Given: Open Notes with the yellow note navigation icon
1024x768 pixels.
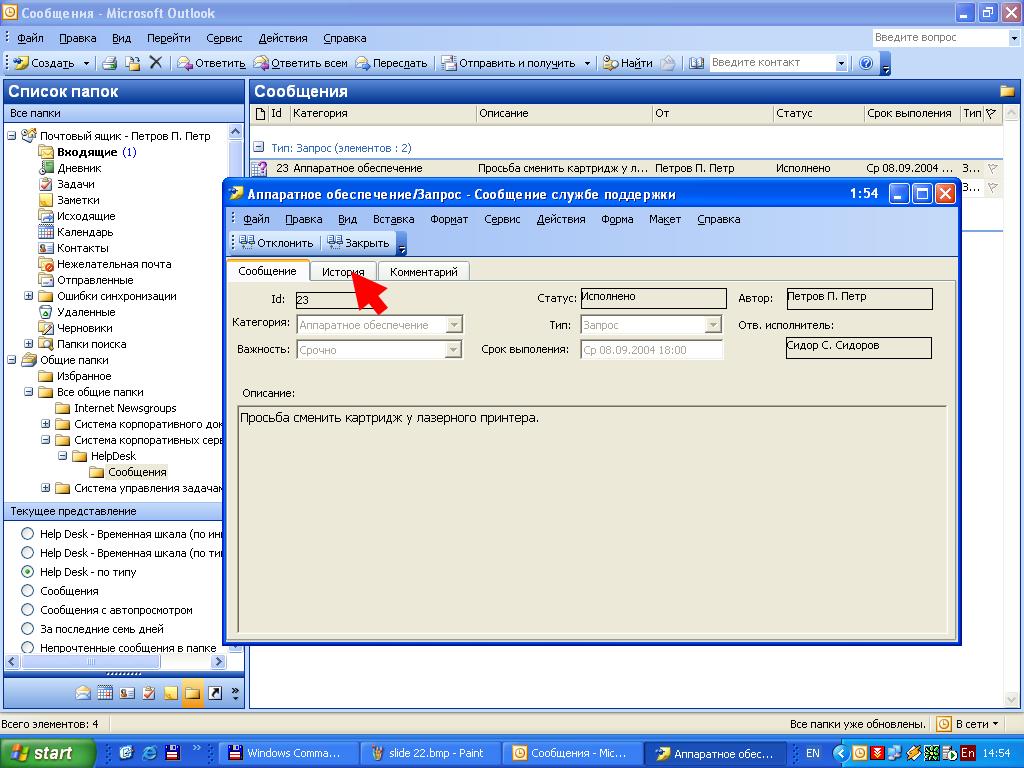Looking at the screenshot, I should (170, 693).
